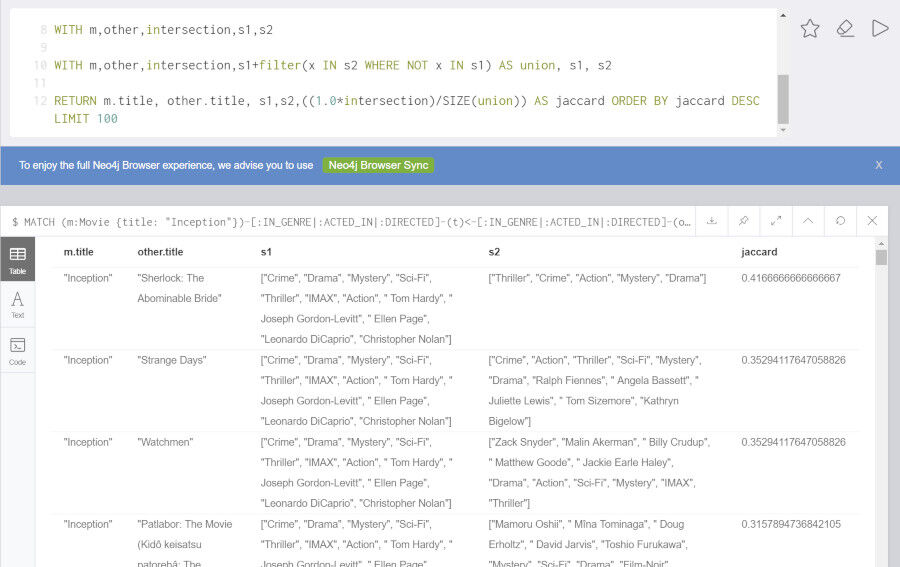Run the query with play icon
900x567 pixels.
(880, 28)
